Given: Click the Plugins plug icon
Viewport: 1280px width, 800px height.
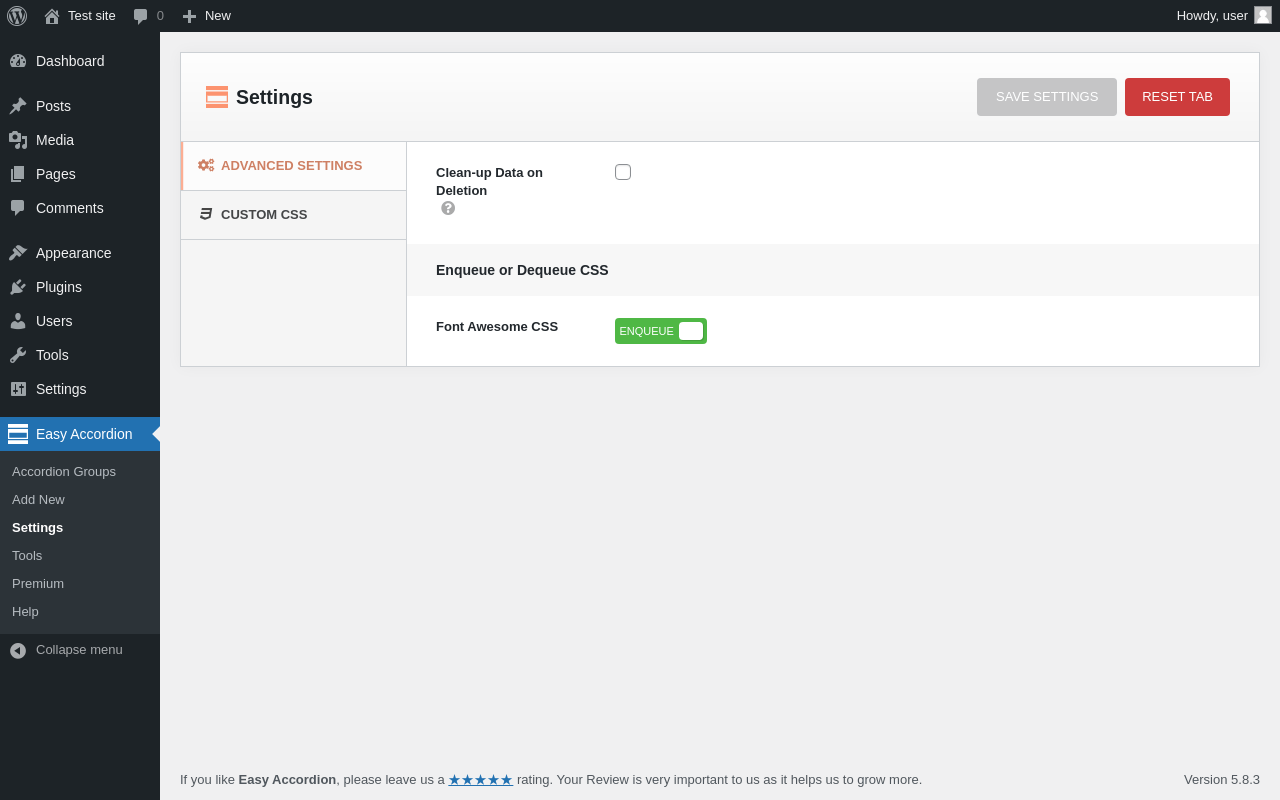Looking at the screenshot, I should click(18, 287).
